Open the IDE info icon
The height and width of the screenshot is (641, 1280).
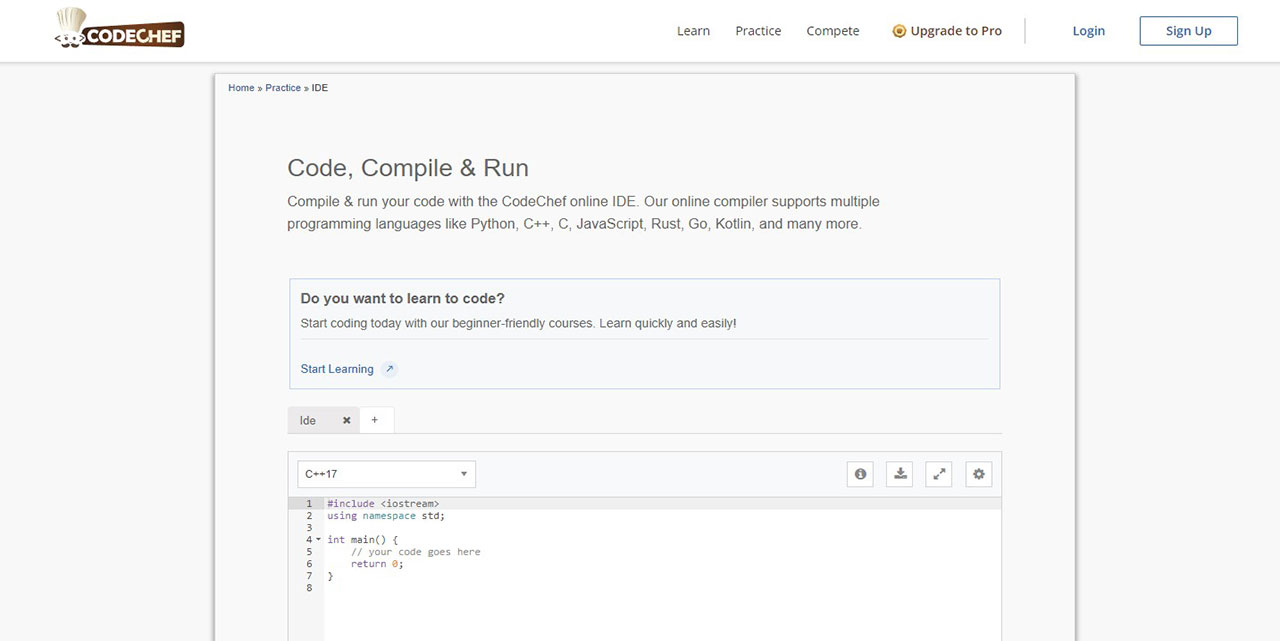pyautogui.click(x=860, y=474)
